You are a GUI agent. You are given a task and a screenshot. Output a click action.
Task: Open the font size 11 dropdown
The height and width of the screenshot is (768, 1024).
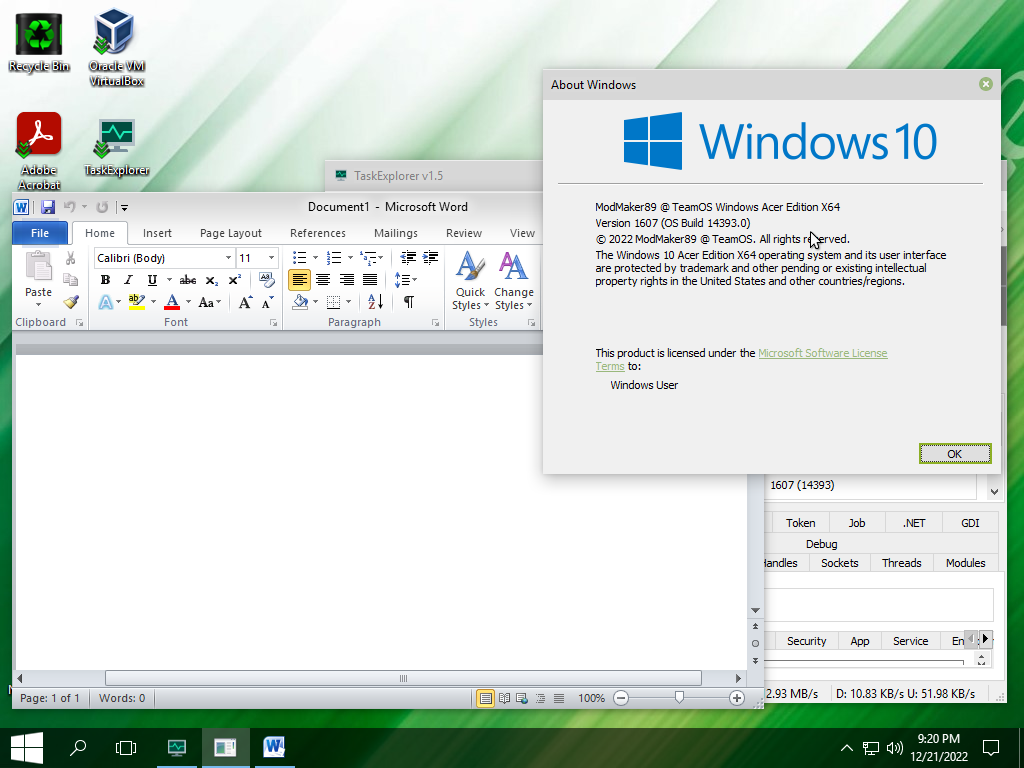point(272,258)
